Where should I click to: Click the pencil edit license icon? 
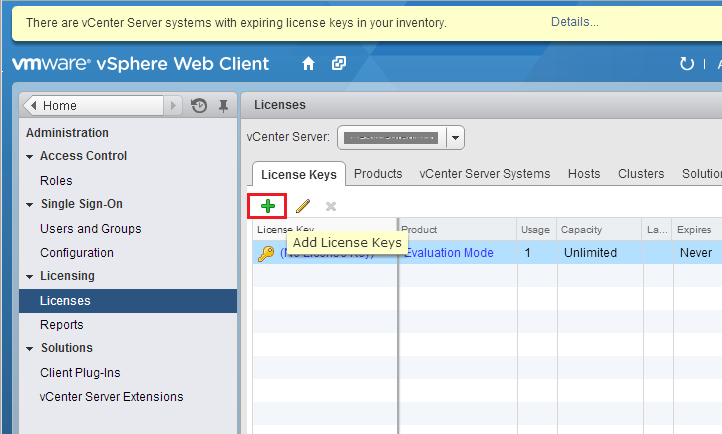303,206
